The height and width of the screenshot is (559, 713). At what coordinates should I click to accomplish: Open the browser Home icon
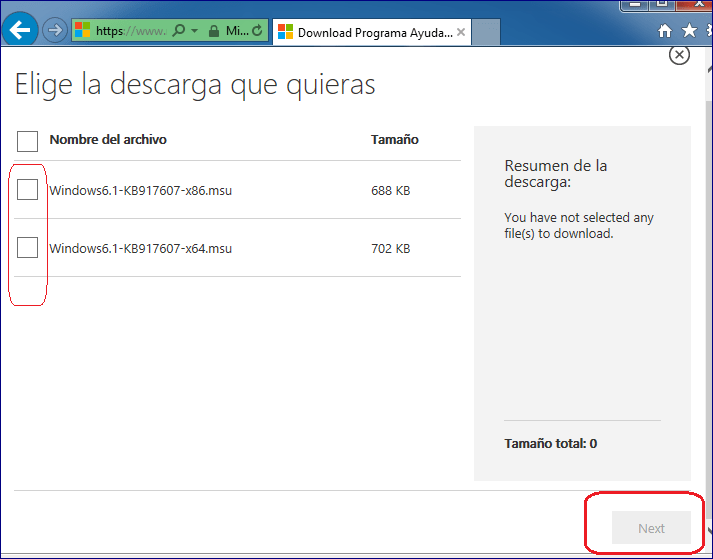(x=665, y=31)
